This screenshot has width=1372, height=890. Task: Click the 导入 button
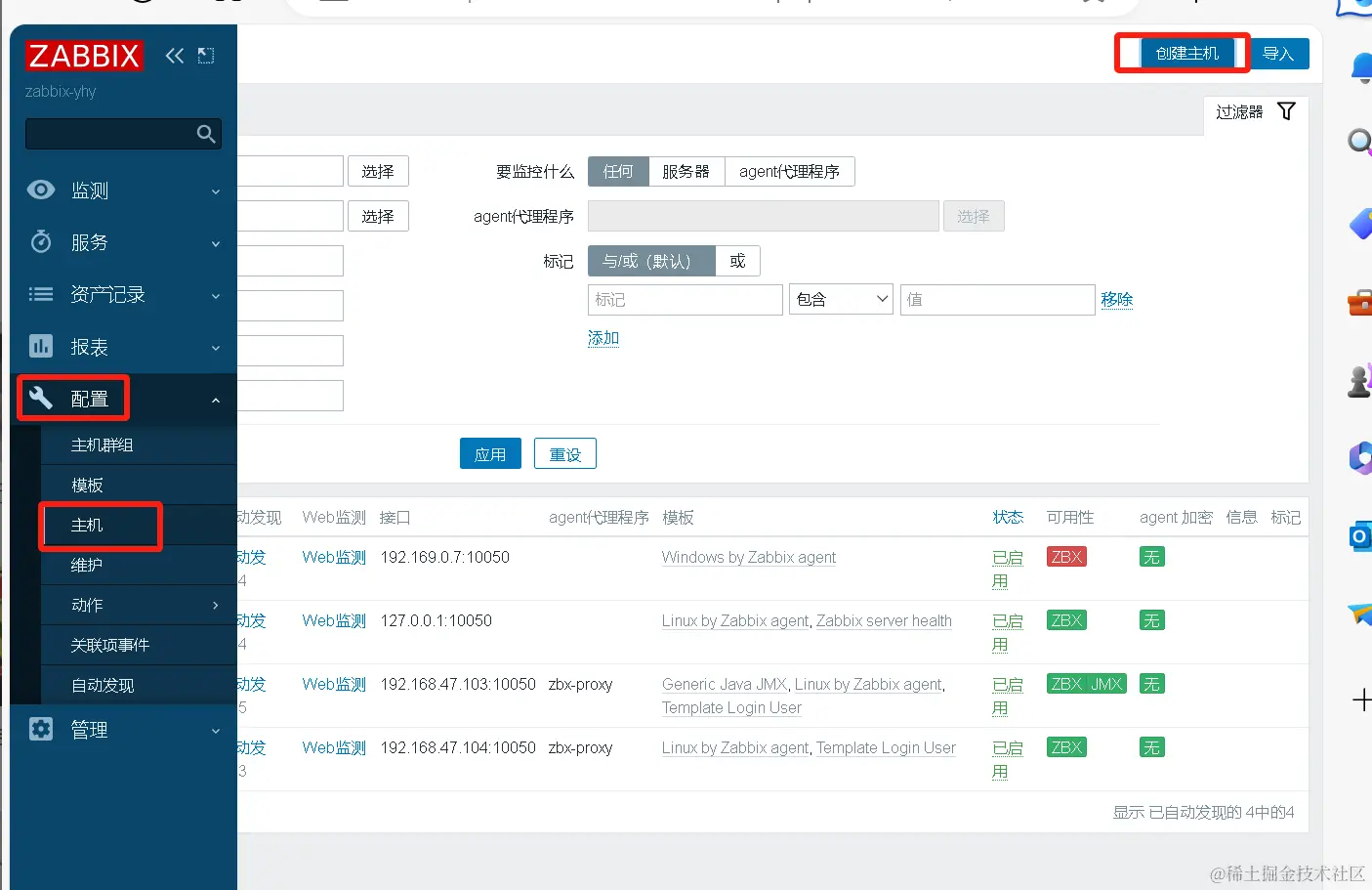click(x=1278, y=54)
